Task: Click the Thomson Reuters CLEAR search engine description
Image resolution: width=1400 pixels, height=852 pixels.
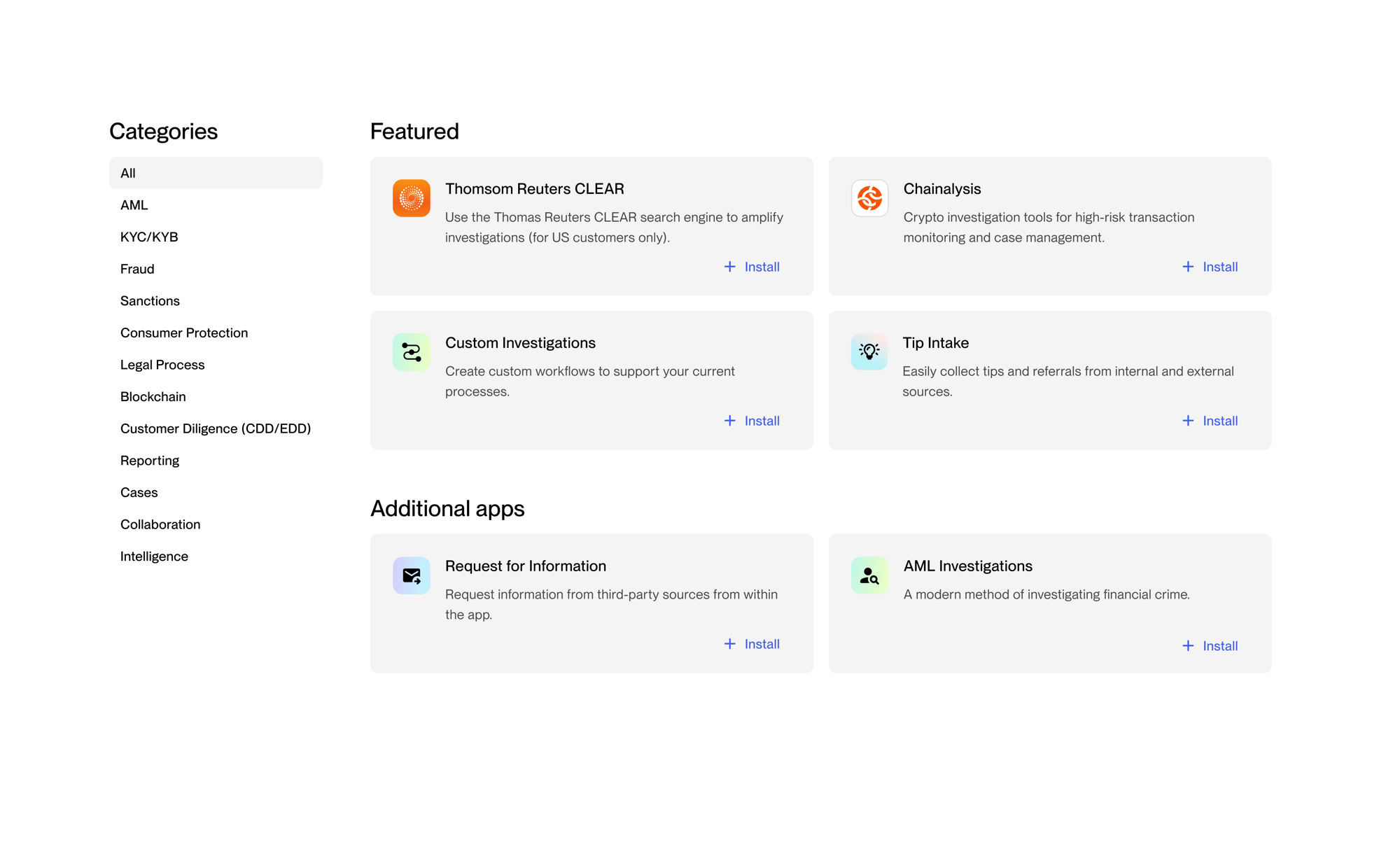Action: tap(614, 228)
